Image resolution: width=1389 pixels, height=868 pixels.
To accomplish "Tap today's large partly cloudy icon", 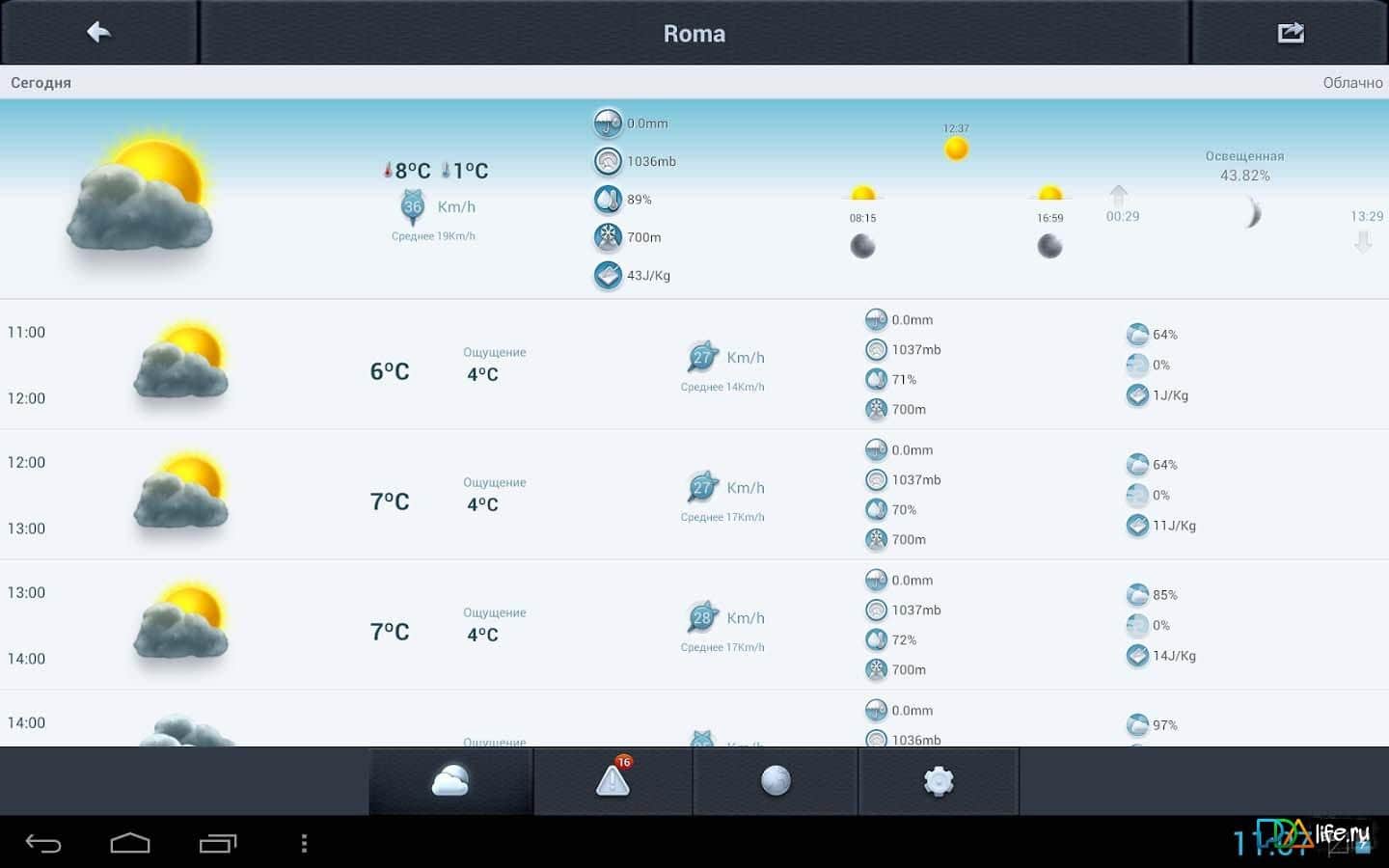I will pos(141,198).
